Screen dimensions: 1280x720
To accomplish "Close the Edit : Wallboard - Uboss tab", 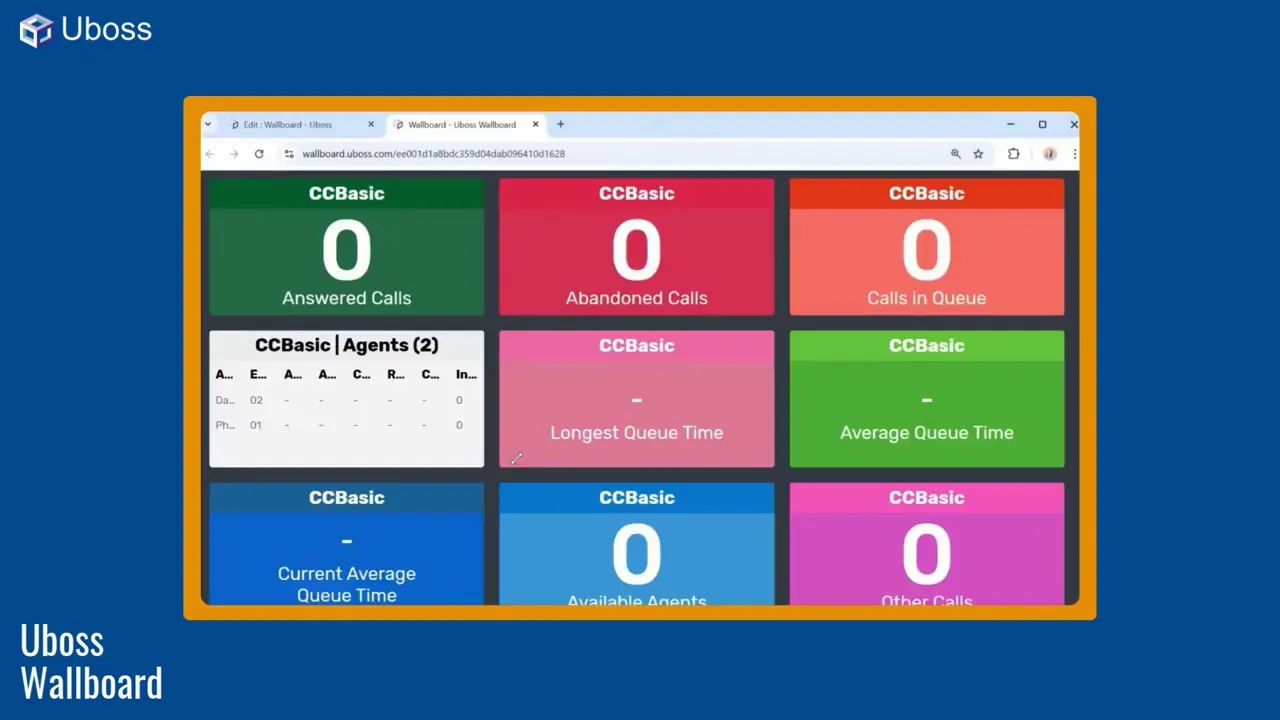I will point(371,124).
